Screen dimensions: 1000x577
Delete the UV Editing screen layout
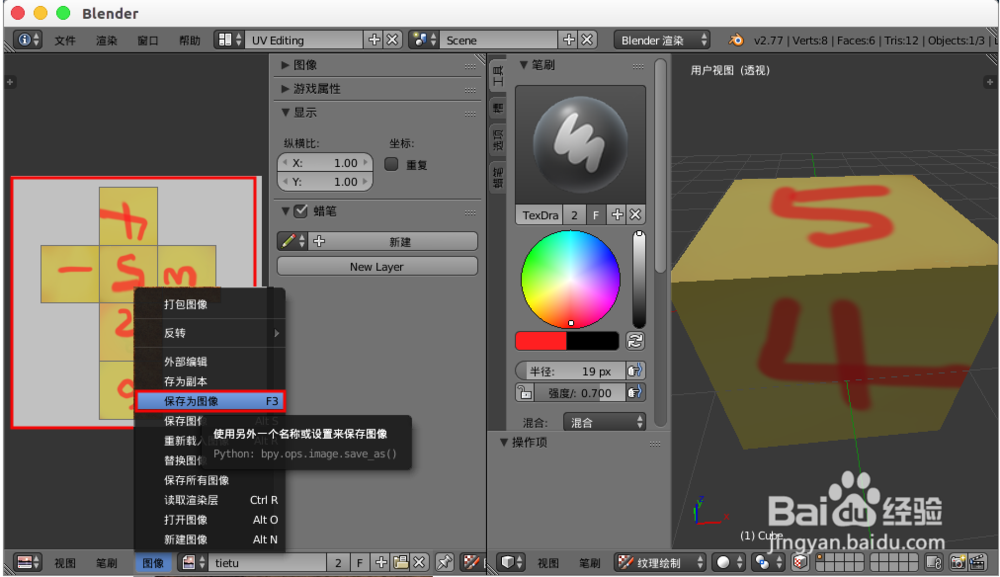[393, 40]
